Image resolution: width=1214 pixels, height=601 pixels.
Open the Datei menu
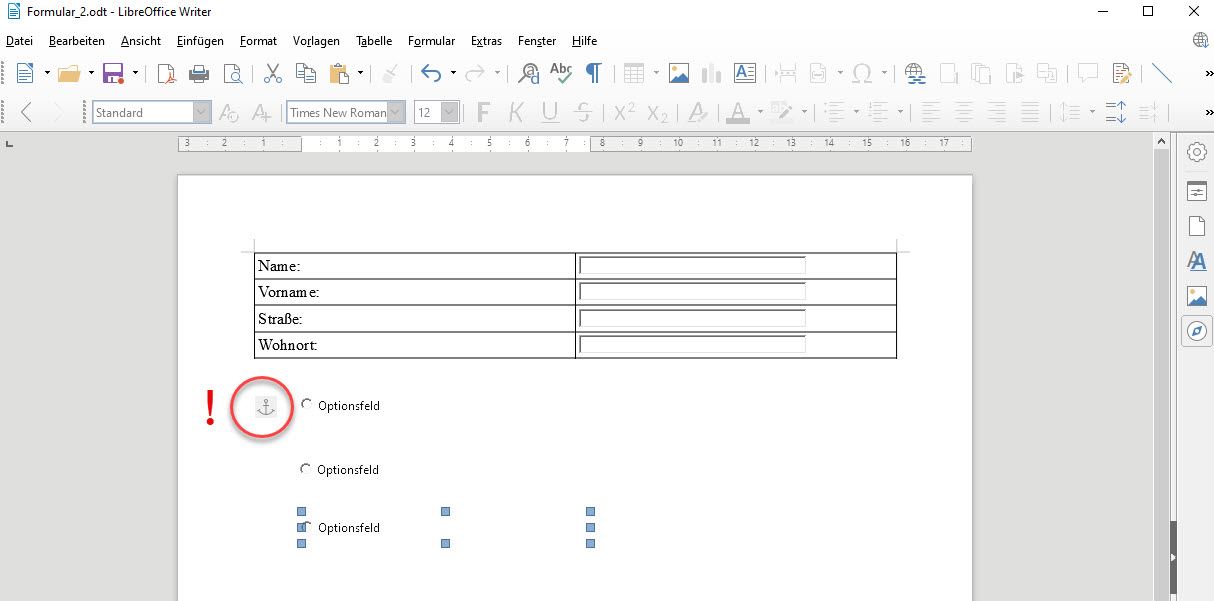click(20, 41)
